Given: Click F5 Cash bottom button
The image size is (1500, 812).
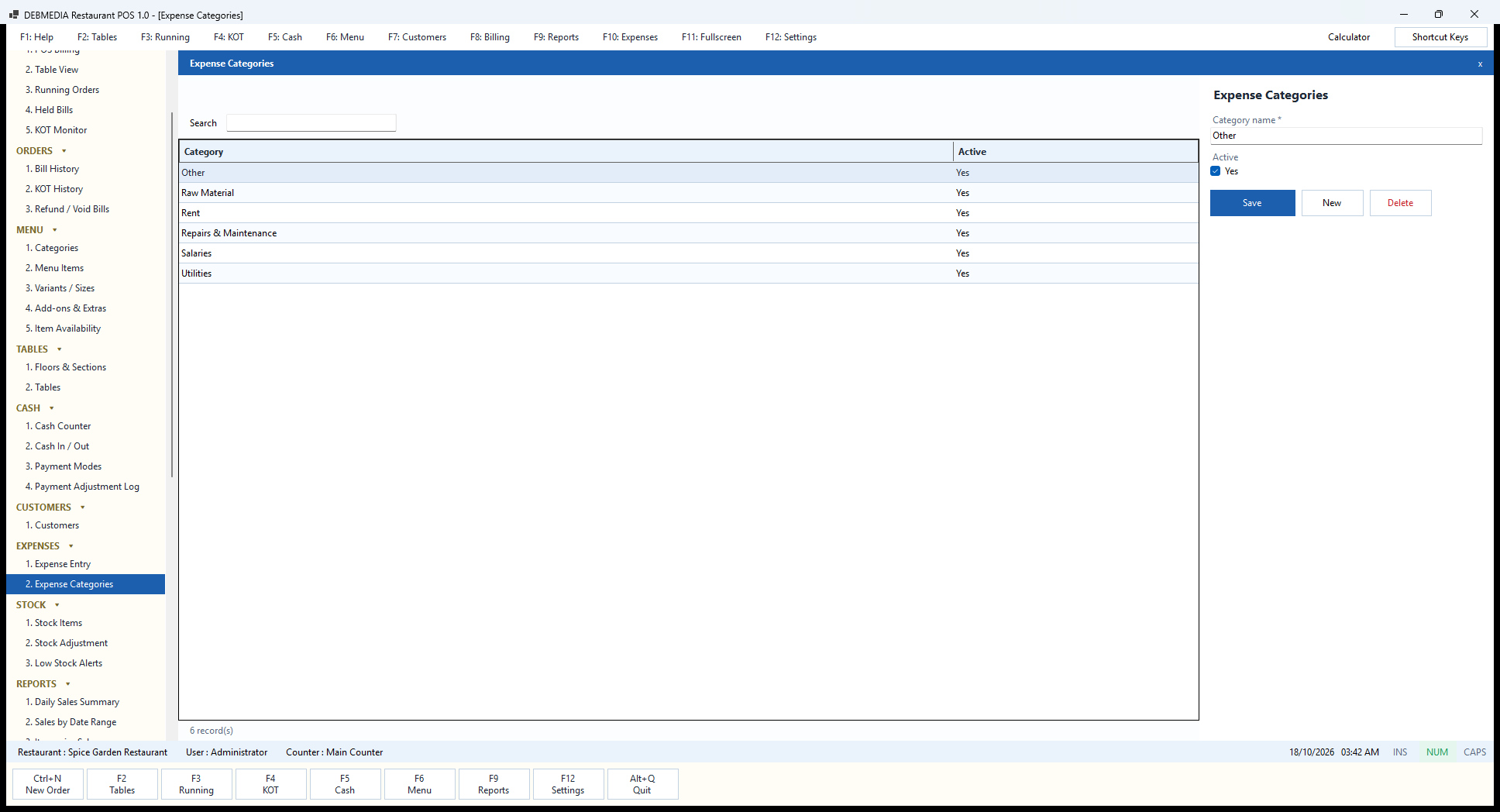Looking at the screenshot, I should (x=345, y=784).
